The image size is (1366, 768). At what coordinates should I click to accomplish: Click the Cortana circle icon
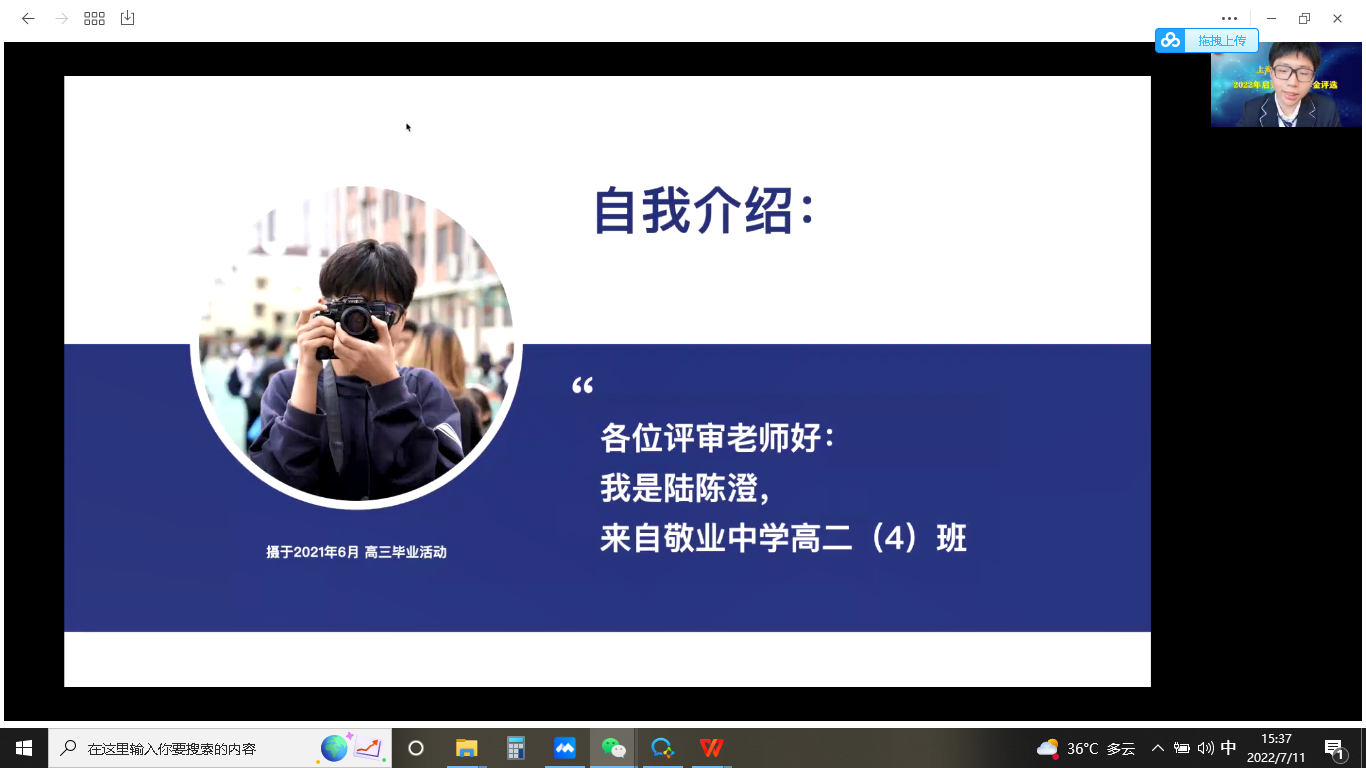[416, 748]
